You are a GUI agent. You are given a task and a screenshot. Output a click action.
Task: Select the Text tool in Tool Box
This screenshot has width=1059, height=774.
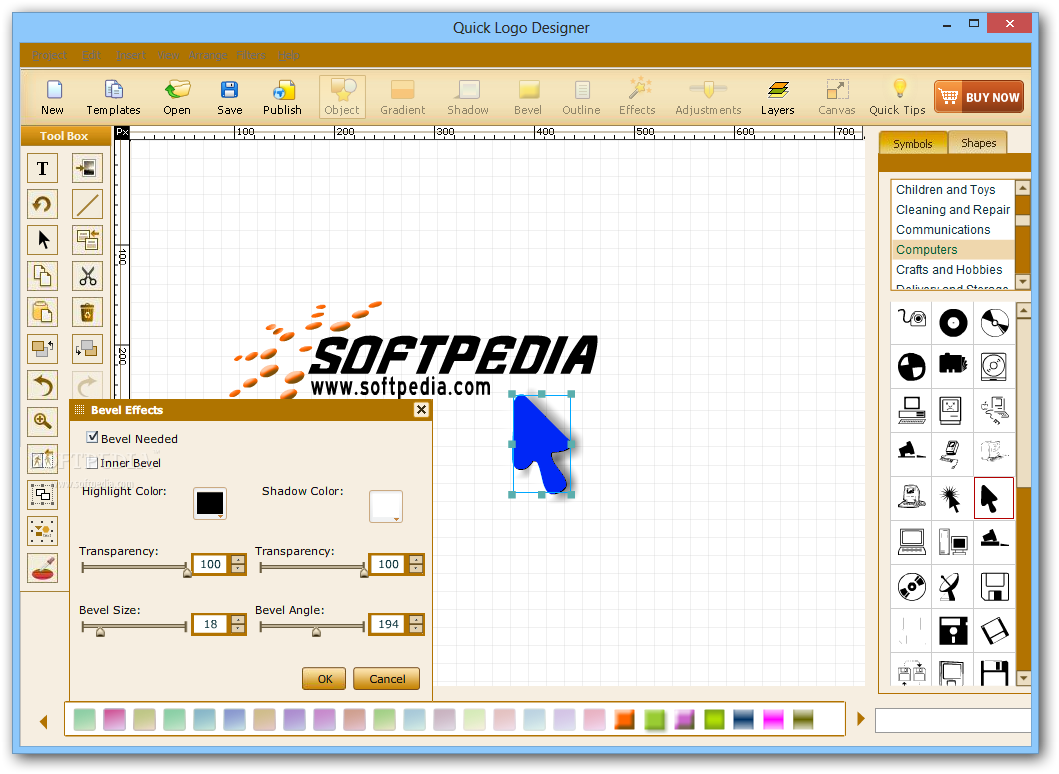coord(43,168)
